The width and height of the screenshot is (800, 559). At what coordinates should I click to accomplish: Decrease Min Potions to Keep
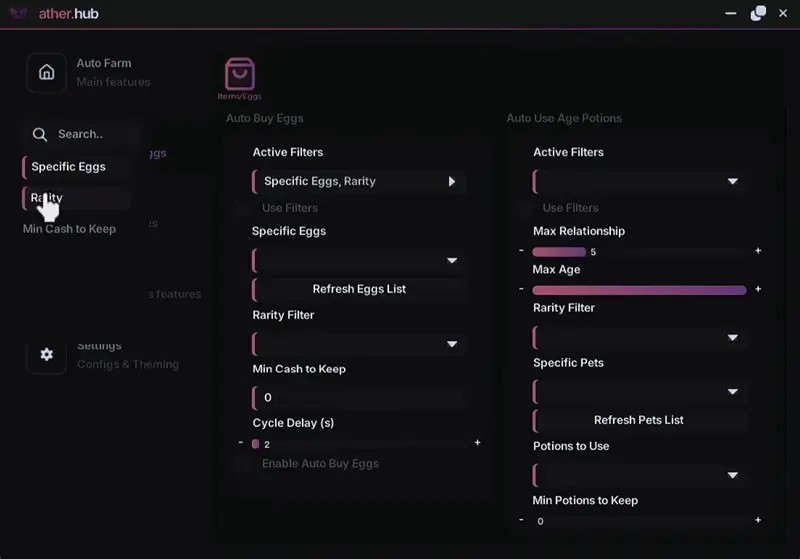point(521,520)
